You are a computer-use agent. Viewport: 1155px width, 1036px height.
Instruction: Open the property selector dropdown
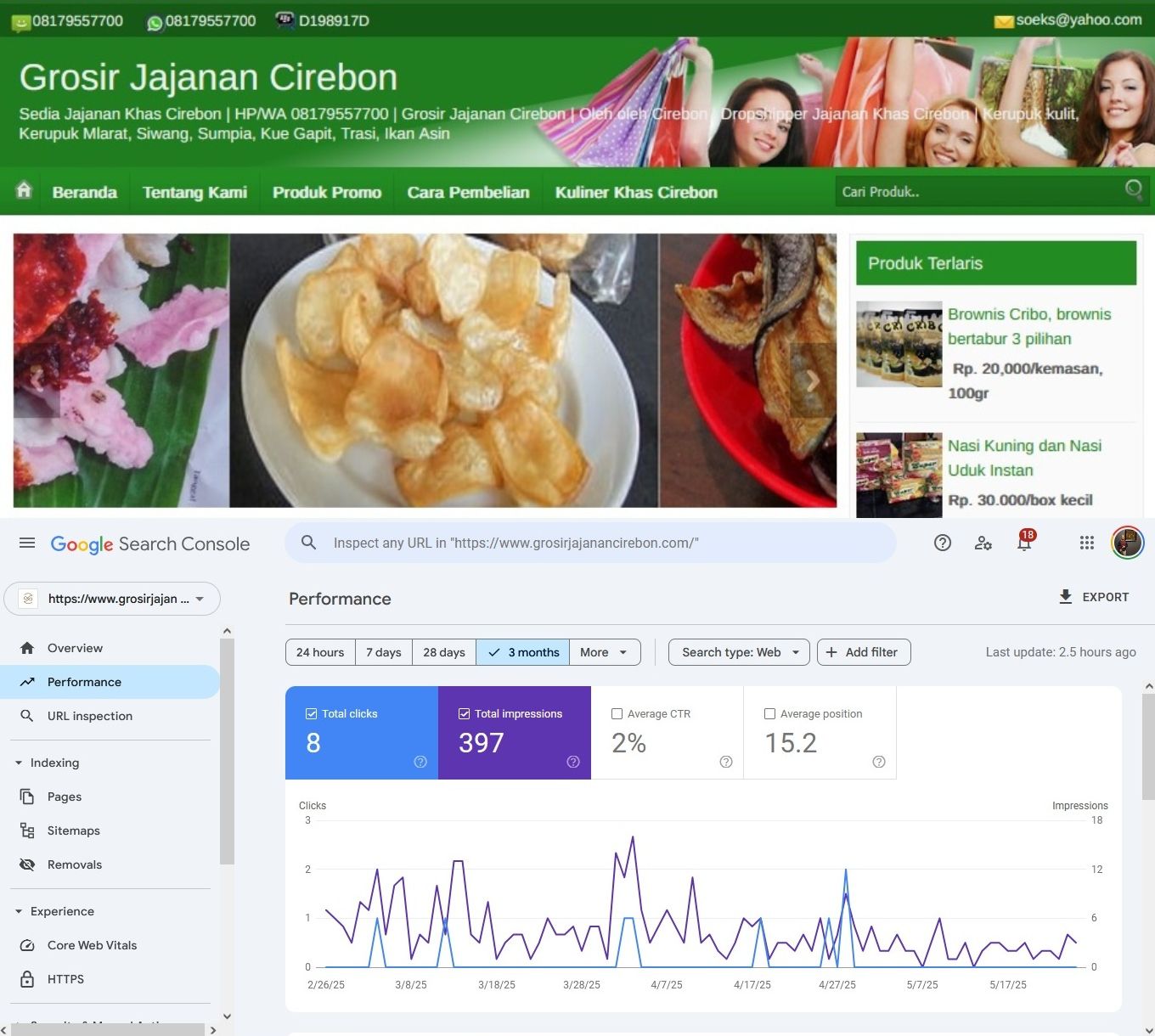point(112,599)
